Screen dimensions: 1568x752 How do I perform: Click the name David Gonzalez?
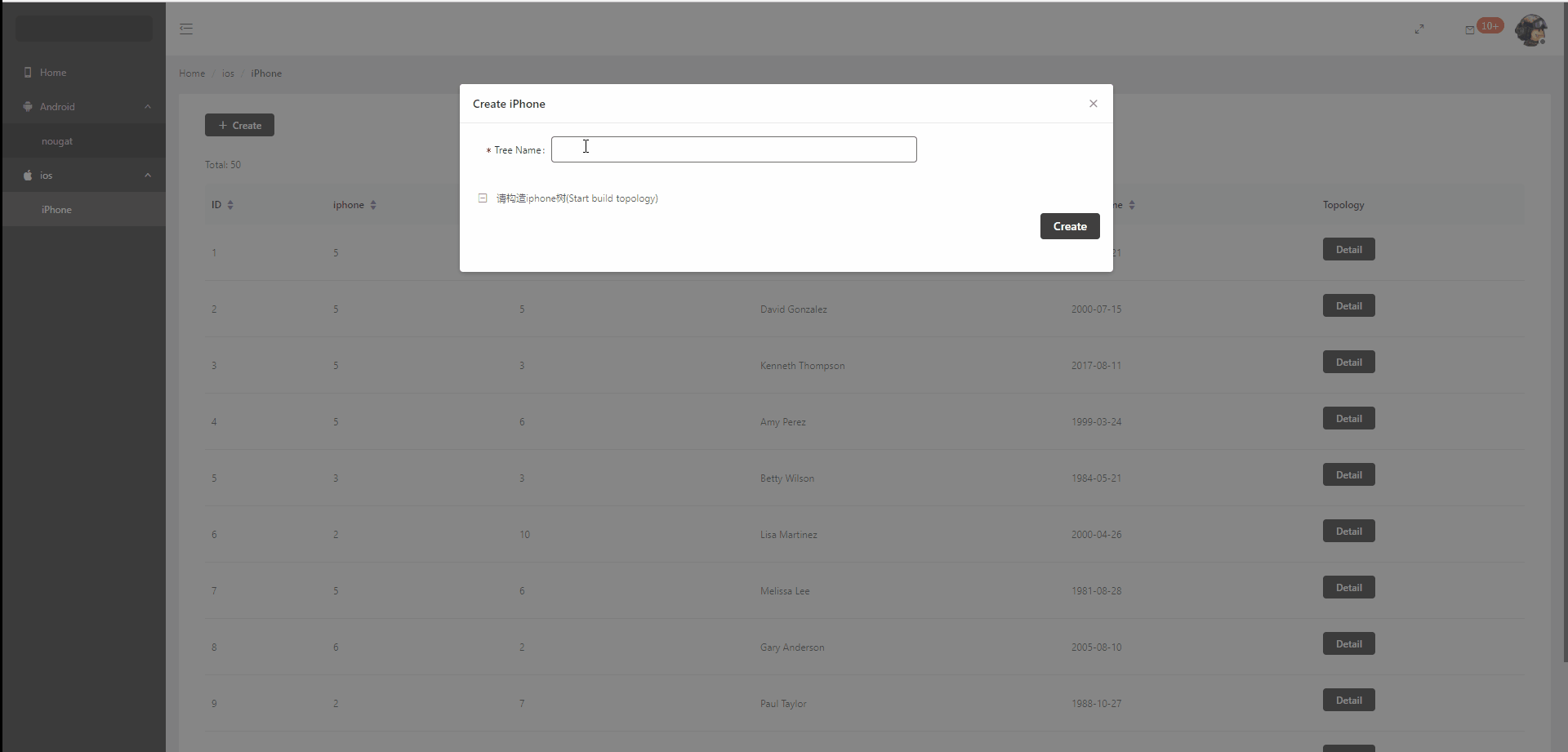point(794,309)
